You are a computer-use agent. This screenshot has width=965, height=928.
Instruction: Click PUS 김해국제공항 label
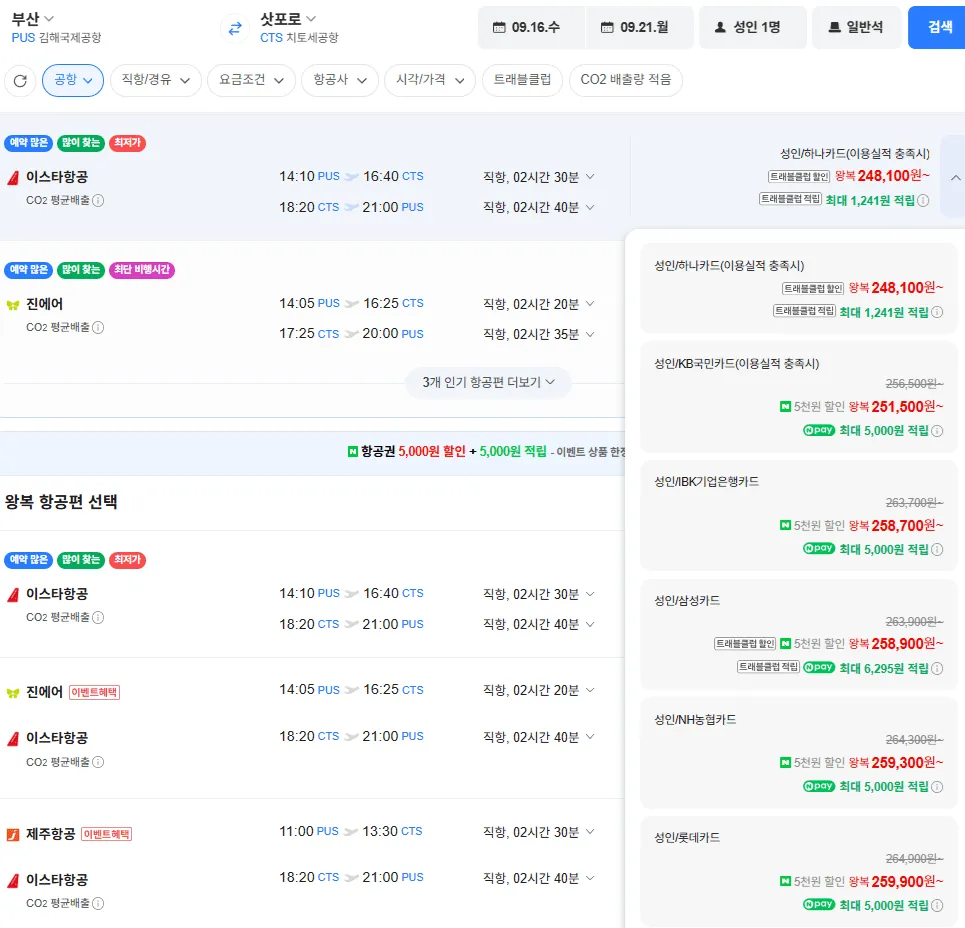click(56, 38)
